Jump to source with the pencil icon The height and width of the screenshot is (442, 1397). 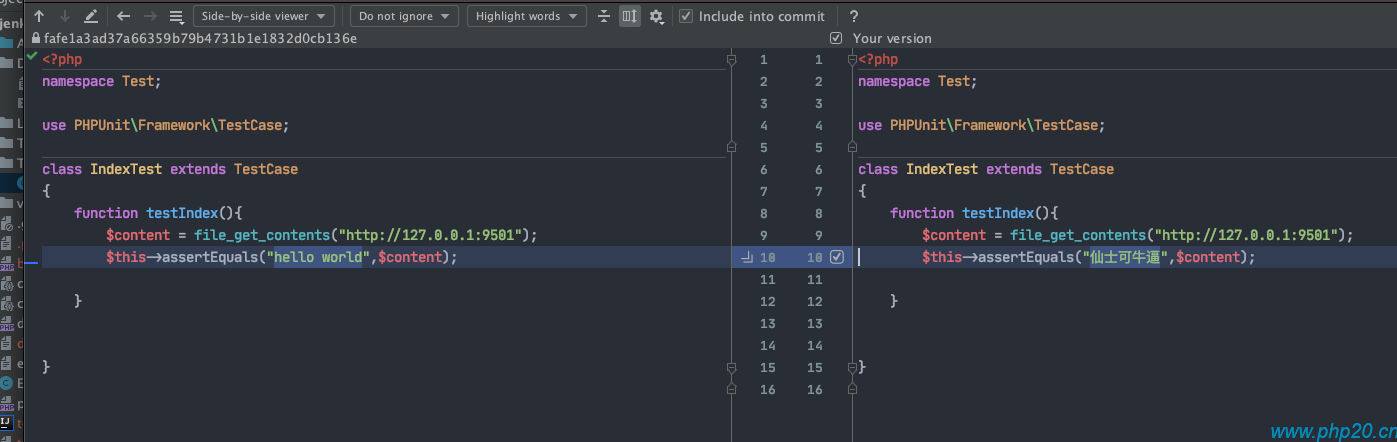[91, 16]
